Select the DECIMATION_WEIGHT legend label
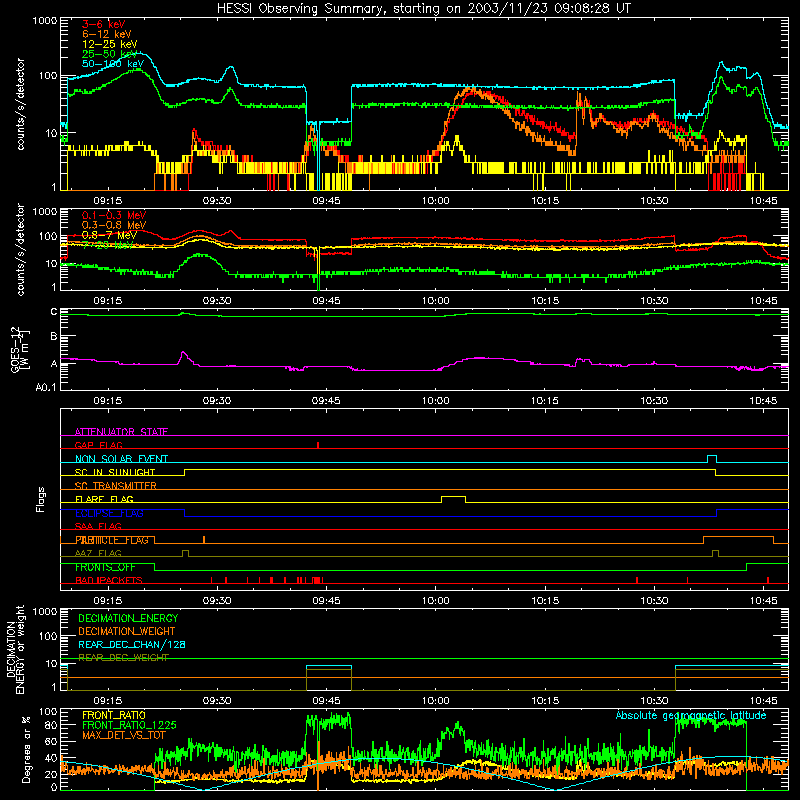The width and height of the screenshot is (800, 800). click(x=127, y=631)
